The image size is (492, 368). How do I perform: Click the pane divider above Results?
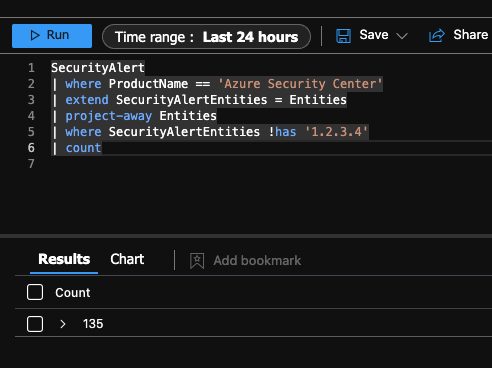[x=246, y=236]
